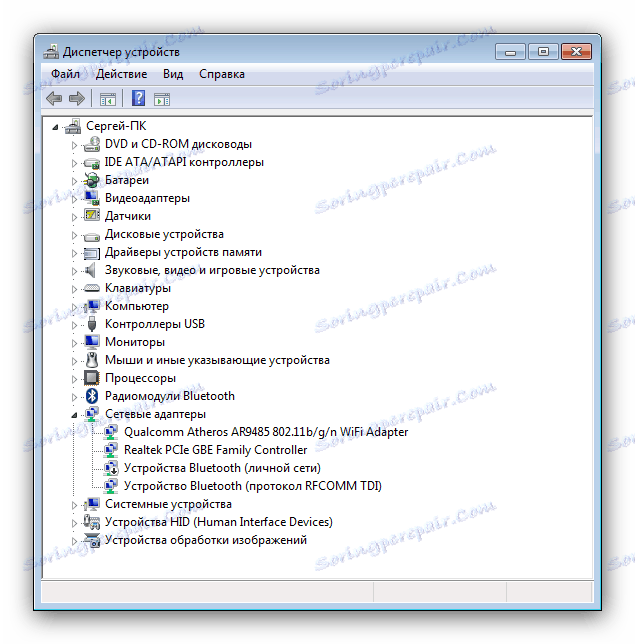Click the Контроллеры USB plug icon
Viewport: 635px width, 644px height.
(x=92, y=324)
